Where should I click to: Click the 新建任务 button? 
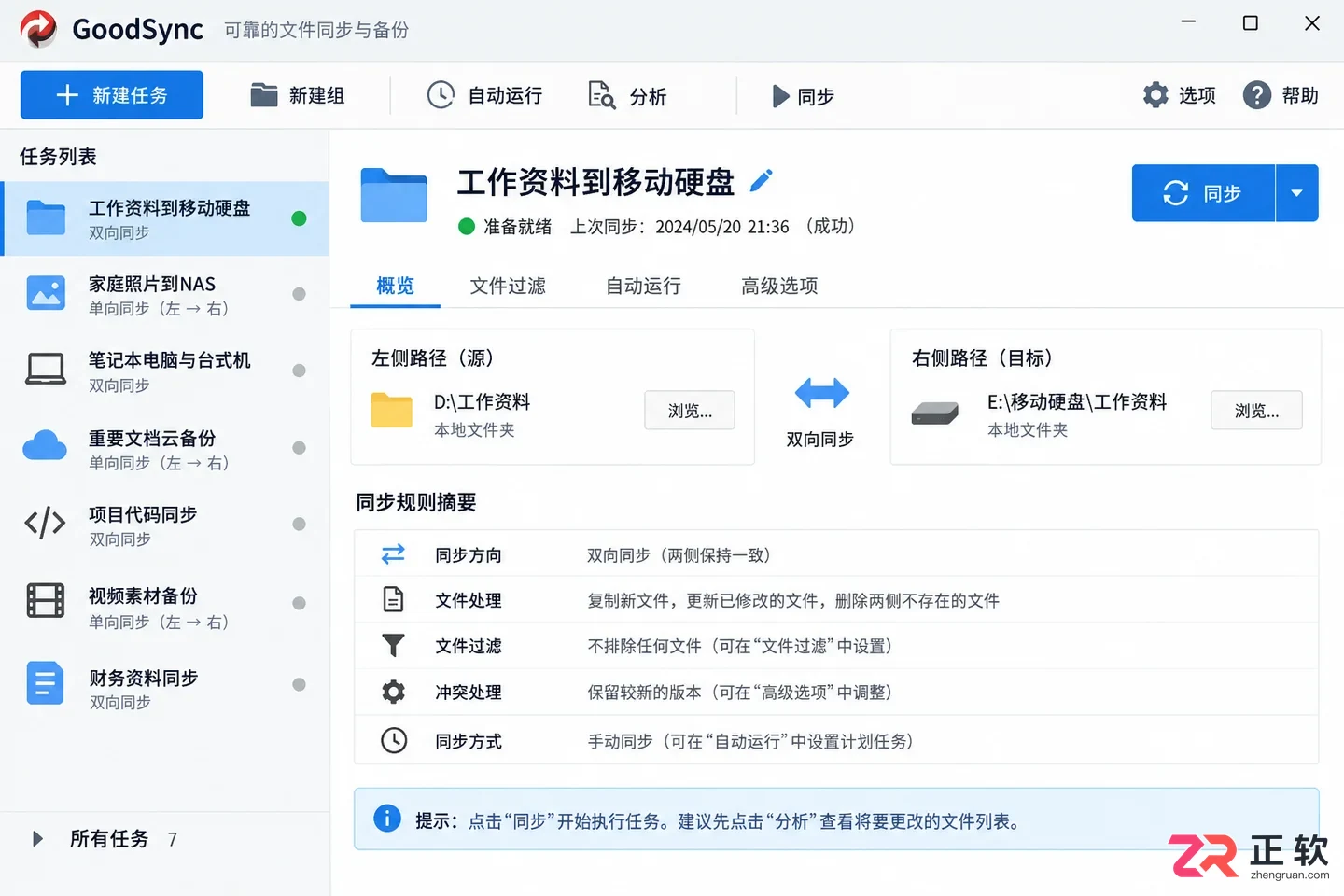point(112,95)
